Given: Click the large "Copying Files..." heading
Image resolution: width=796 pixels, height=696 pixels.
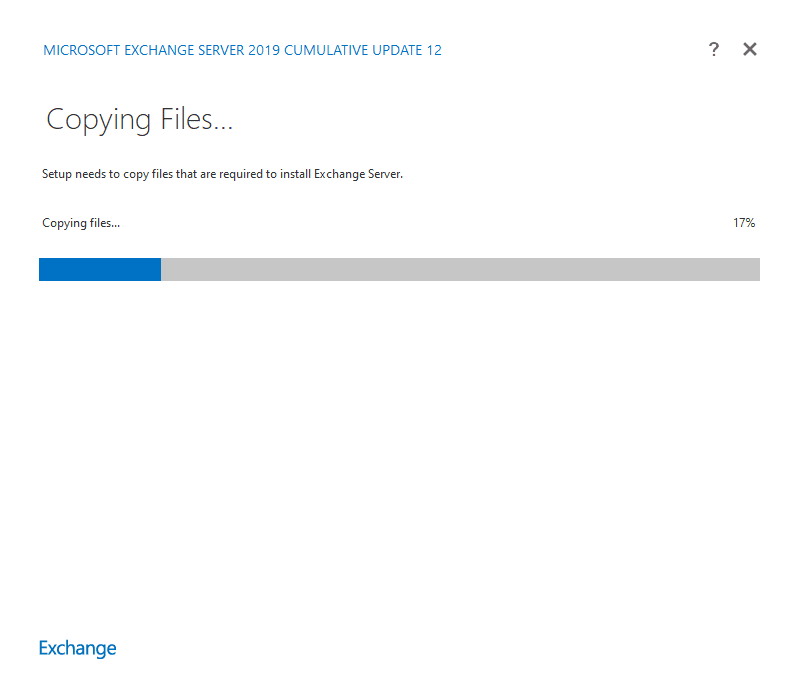Looking at the screenshot, I should [139, 120].
